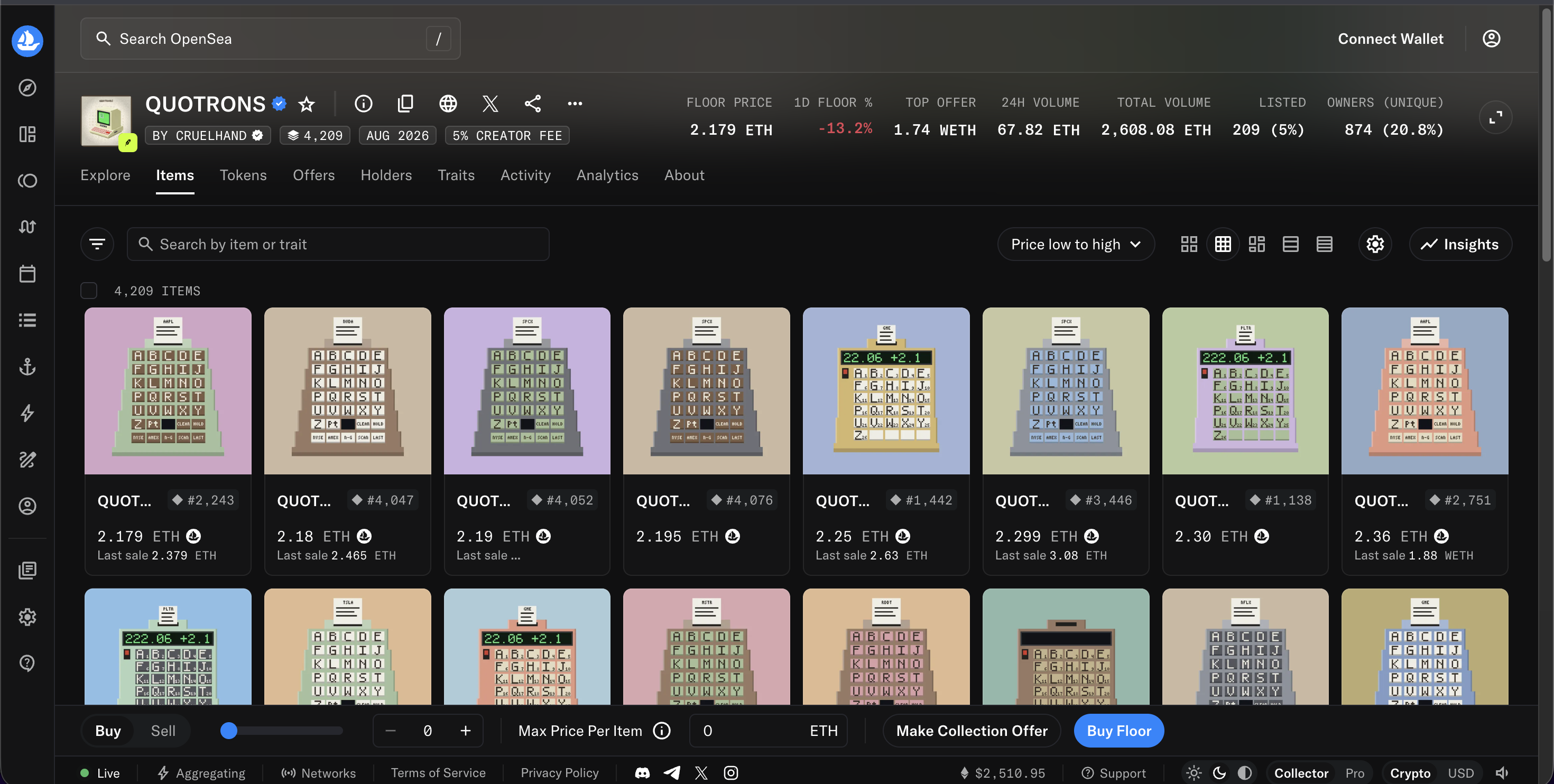Open the Telegram link in footer
Image resolution: width=1554 pixels, height=784 pixels.
[672, 772]
